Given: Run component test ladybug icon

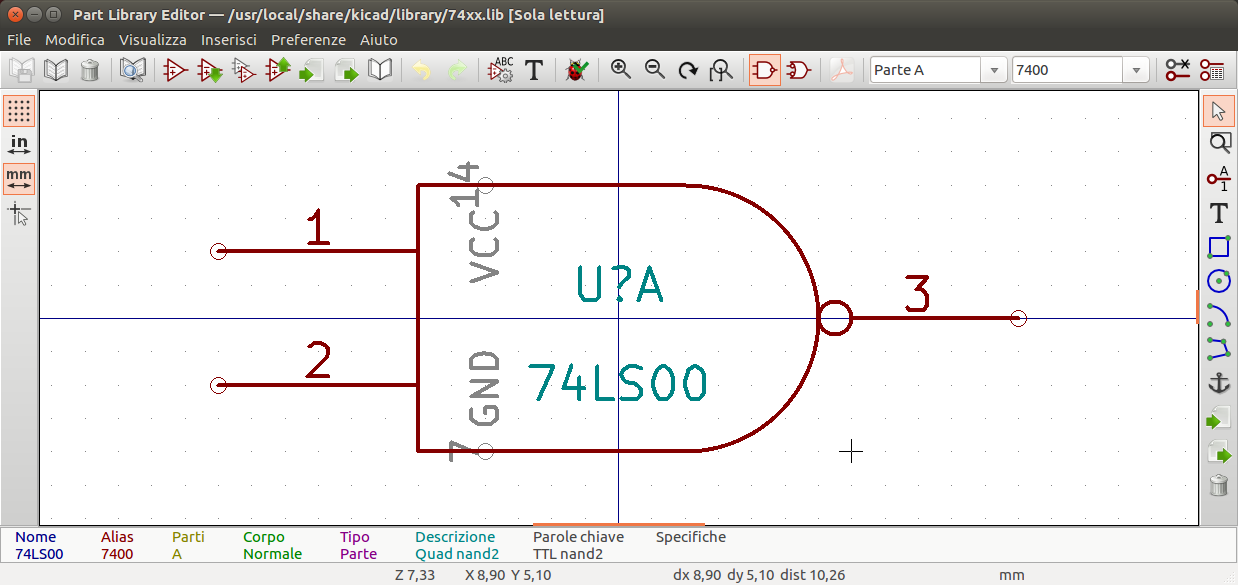Looking at the screenshot, I should click(x=576, y=70).
